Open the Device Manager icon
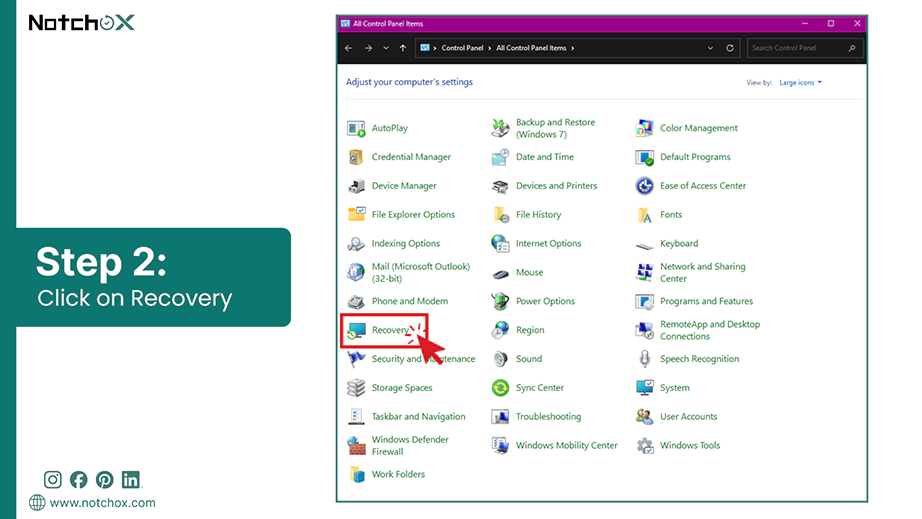This screenshot has width=922, height=519. tap(356, 186)
